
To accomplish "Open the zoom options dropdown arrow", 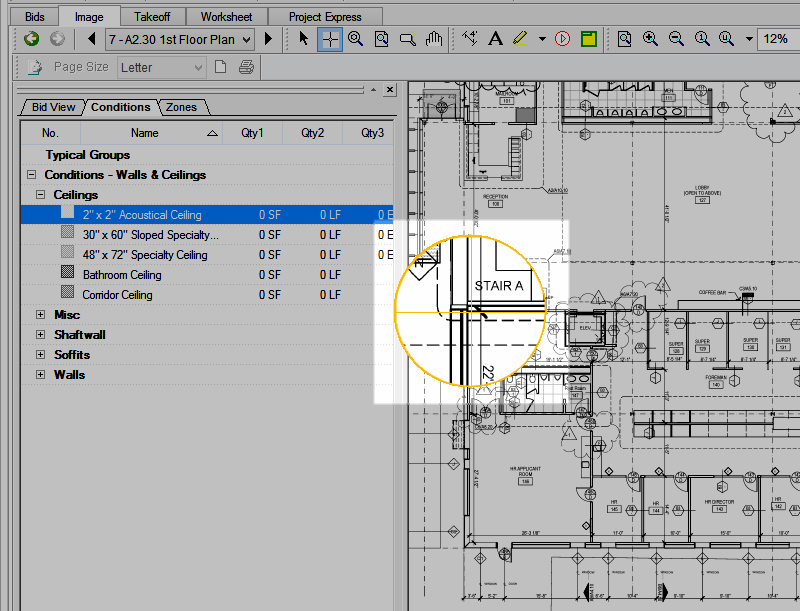I will (x=749, y=39).
